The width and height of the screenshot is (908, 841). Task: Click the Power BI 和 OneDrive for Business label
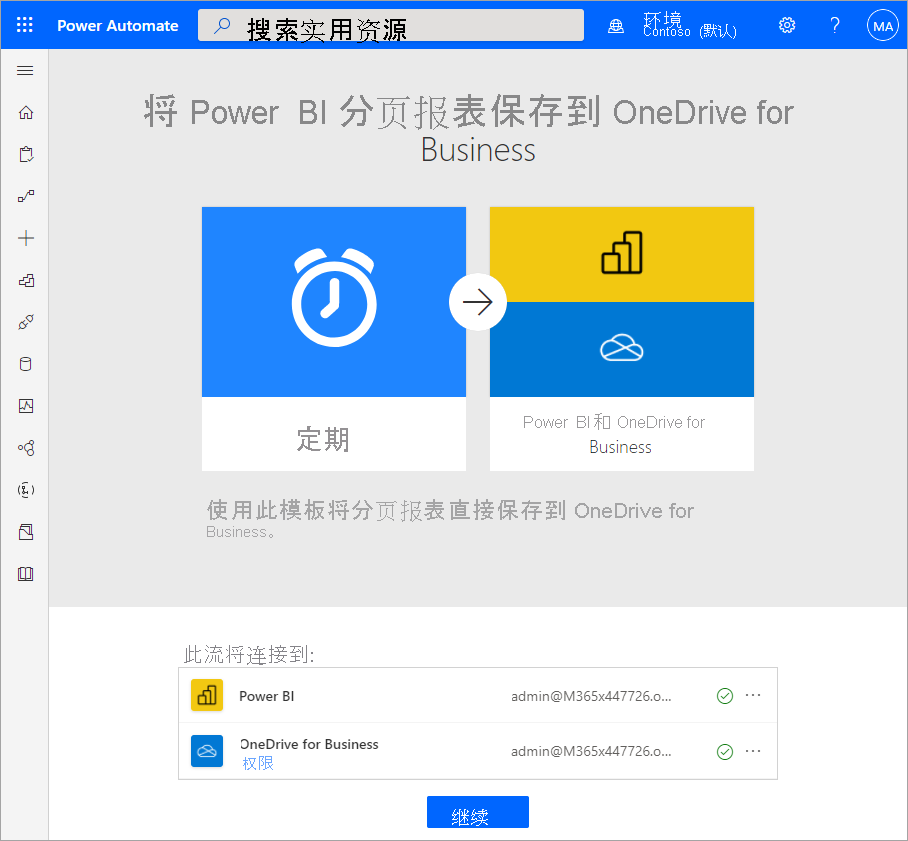(x=614, y=434)
